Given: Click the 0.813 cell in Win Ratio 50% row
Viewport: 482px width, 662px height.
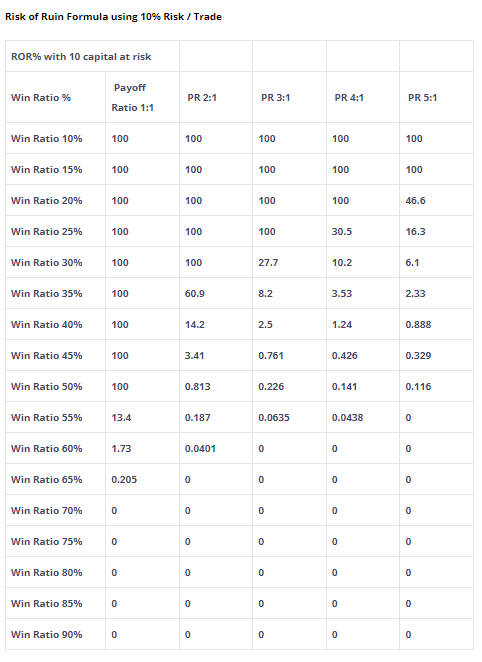Looking at the screenshot, I should [216, 386].
